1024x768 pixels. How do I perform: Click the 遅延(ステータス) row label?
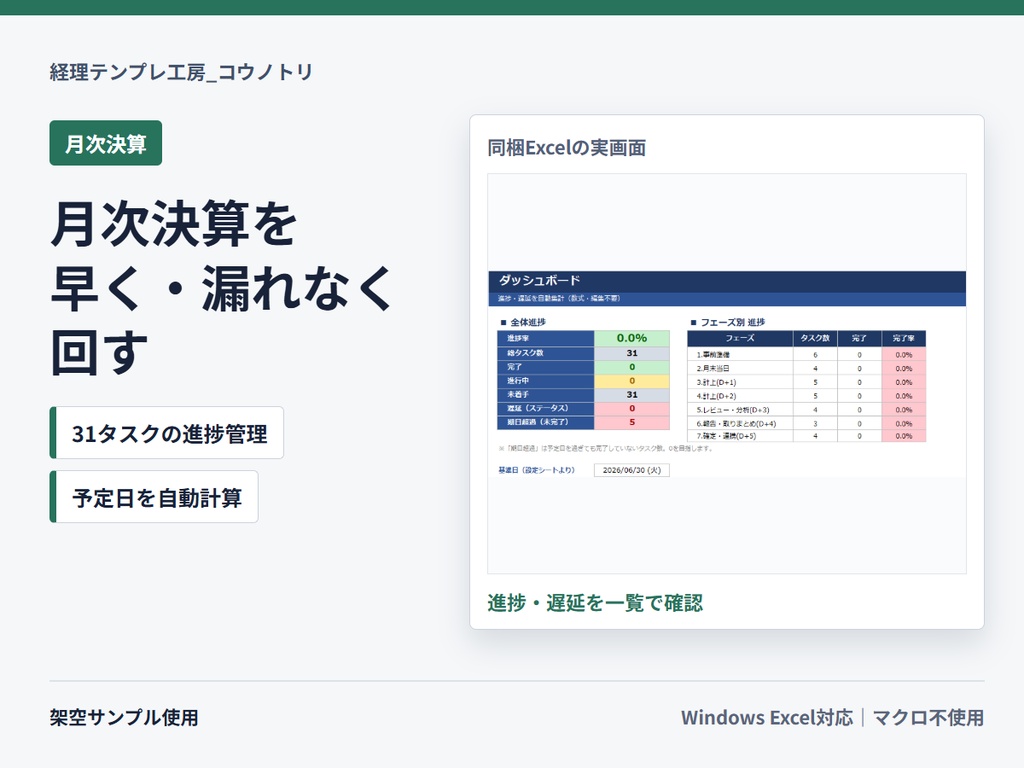pyautogui.click(x=546, y=408)
